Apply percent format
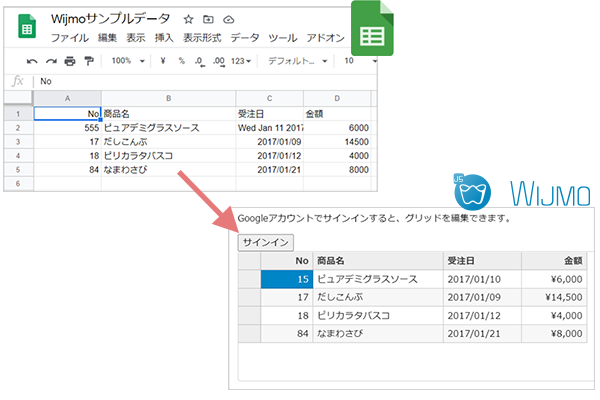 click(x=181, y=61)
